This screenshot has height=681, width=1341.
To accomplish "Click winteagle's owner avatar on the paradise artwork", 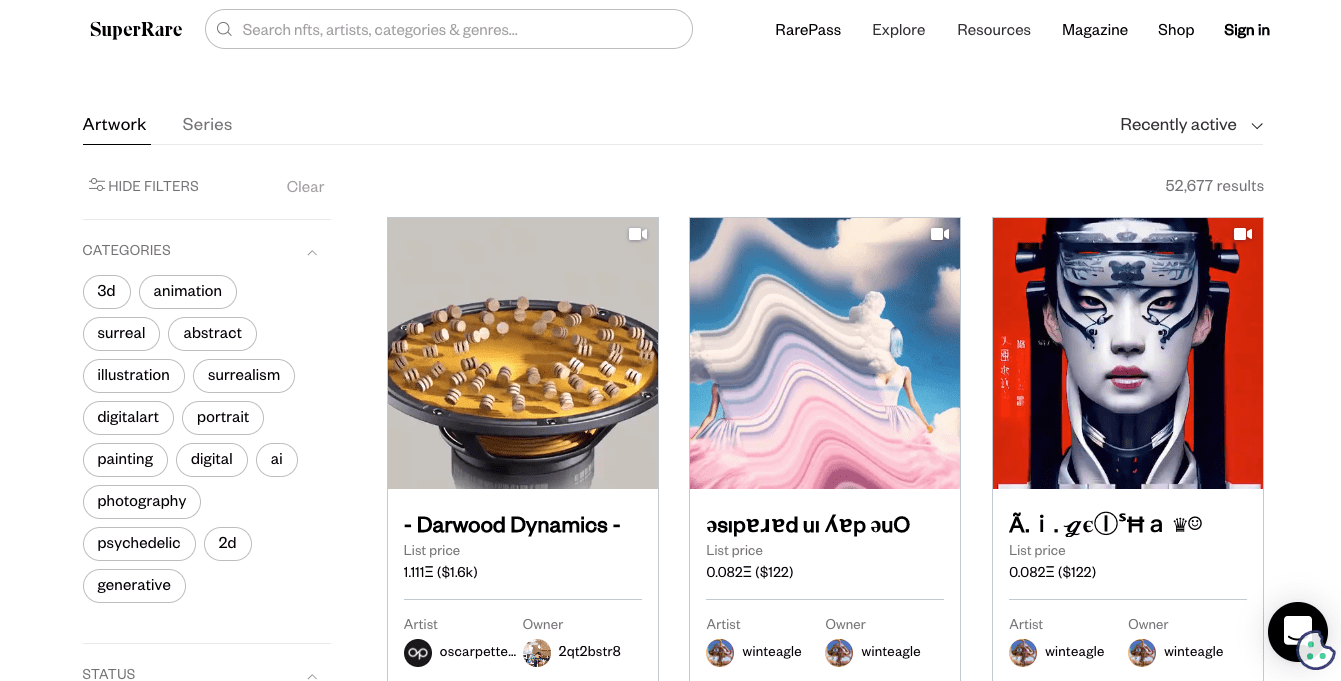I will [x=839, y=652].
